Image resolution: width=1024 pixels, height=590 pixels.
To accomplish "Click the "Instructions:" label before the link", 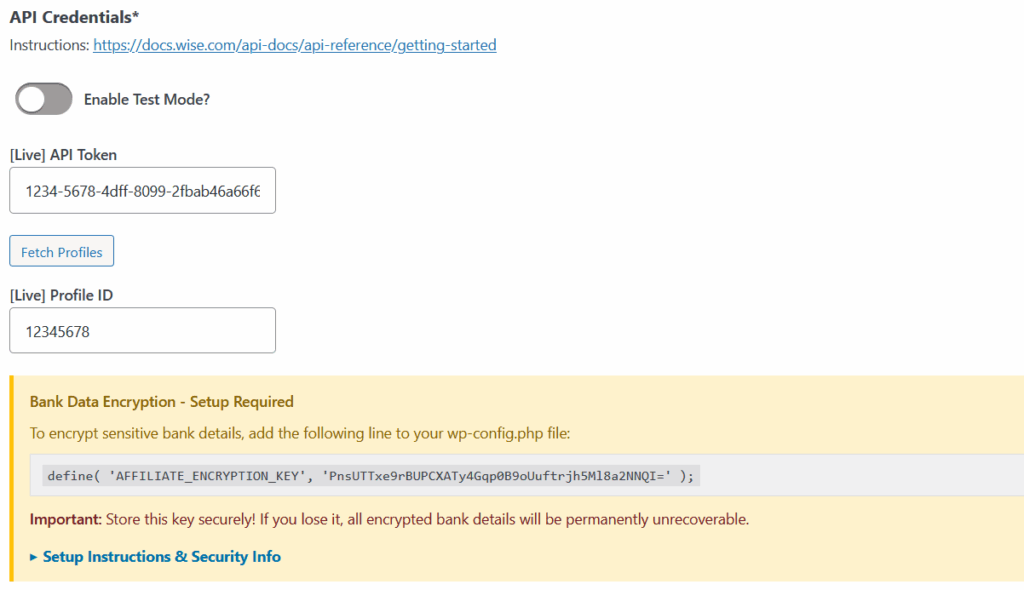I will [49, 45].
